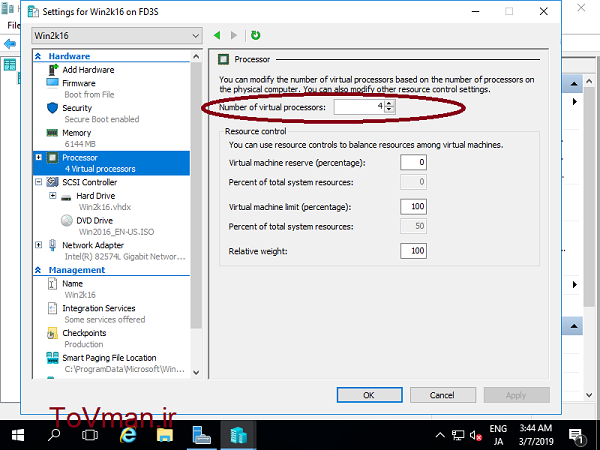Expand the Network Adapter node
The image size is (600, 450).
point(39,245)
